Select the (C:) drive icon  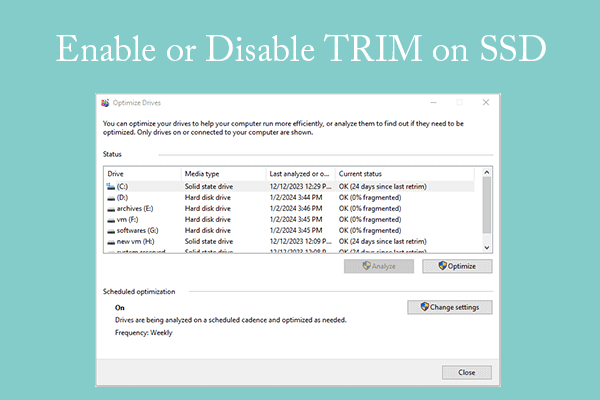tap(110, 186)
